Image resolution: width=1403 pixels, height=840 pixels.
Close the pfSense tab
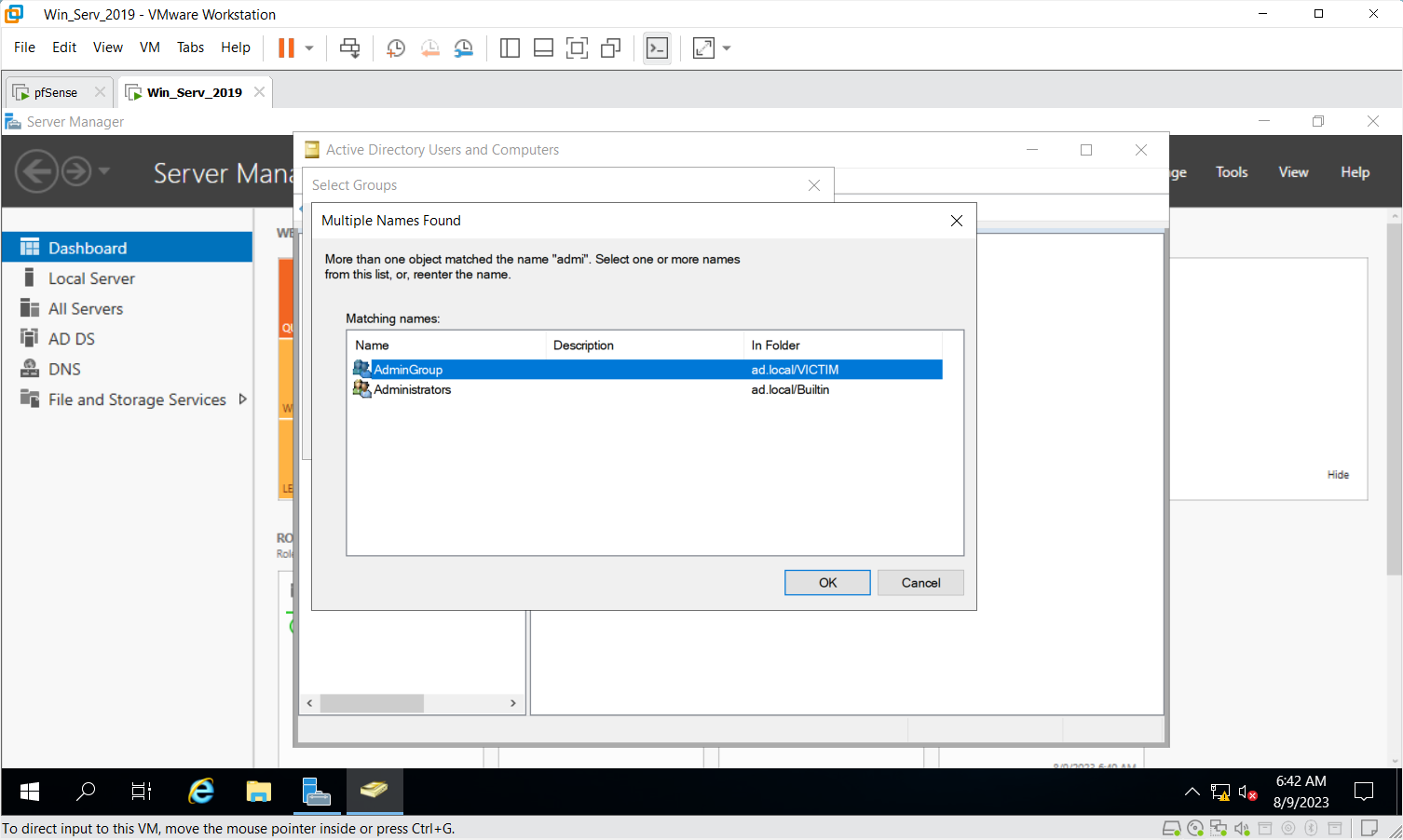tap(100, 92)
